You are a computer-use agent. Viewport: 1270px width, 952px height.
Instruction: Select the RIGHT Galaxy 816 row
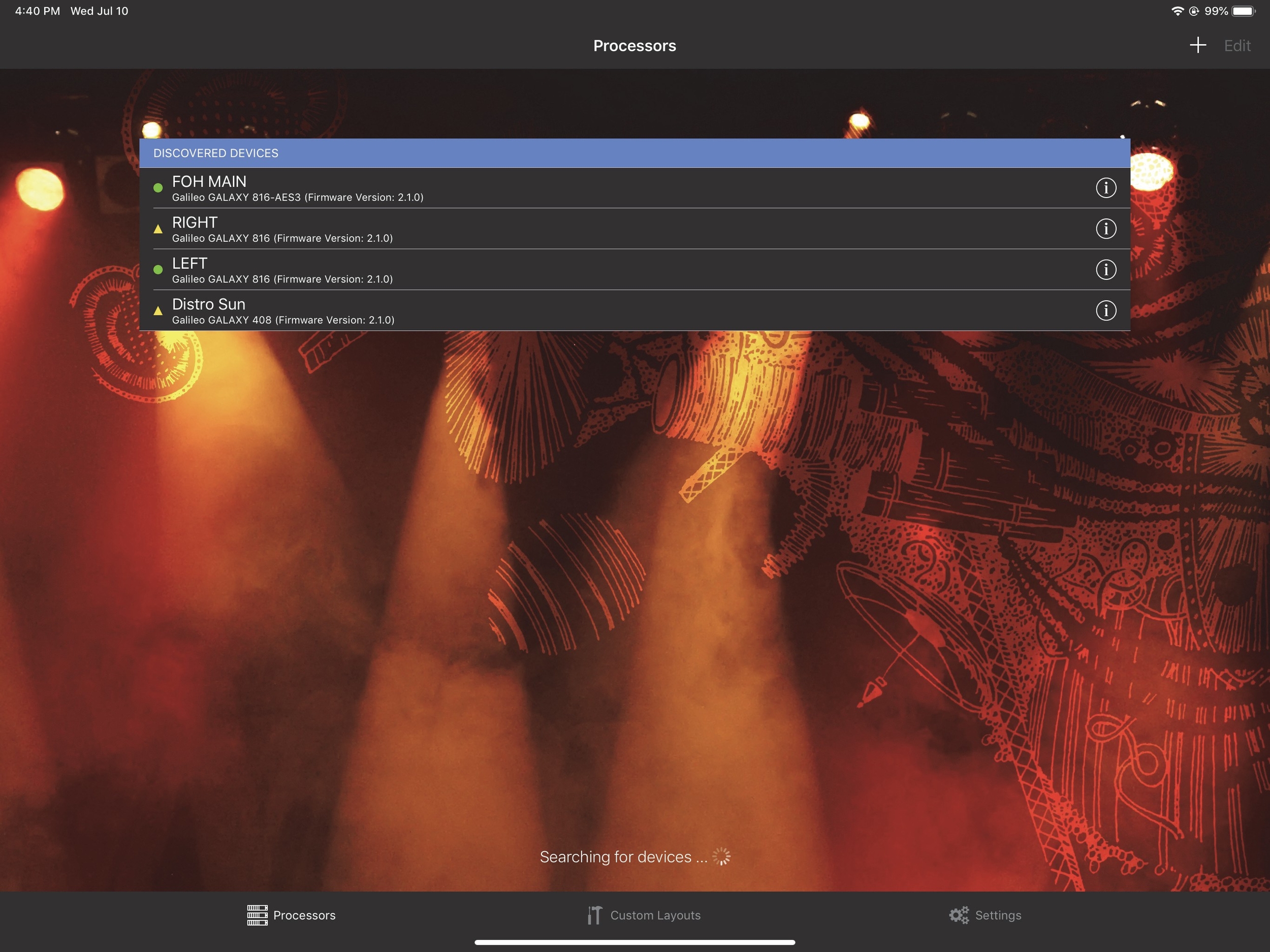[574, 229]
